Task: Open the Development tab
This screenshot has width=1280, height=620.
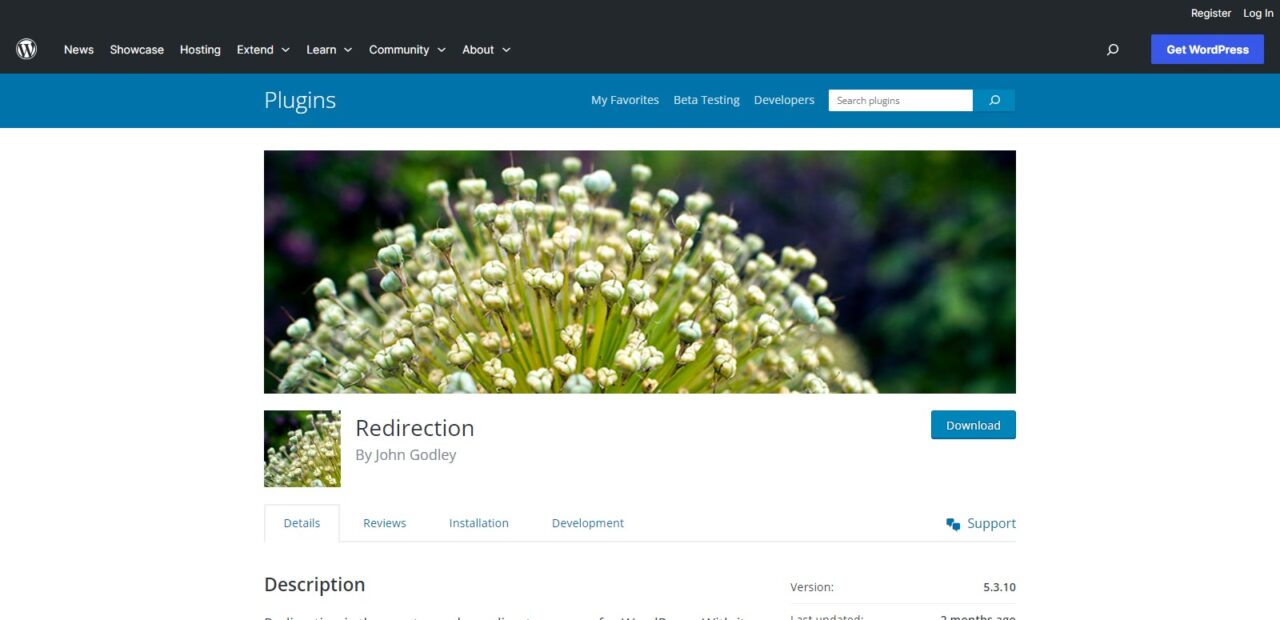Action: (588, 523)
